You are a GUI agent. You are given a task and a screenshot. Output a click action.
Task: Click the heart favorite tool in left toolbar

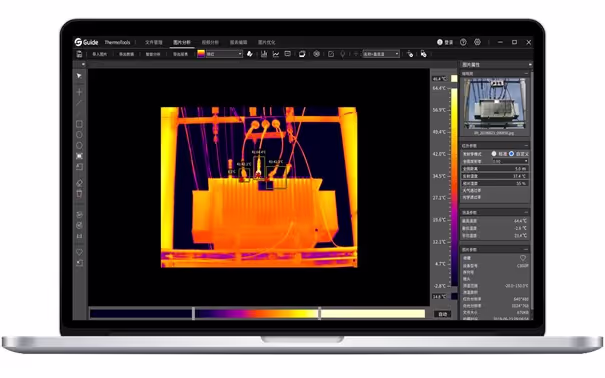pyautogui.click(x=79, y=252)
